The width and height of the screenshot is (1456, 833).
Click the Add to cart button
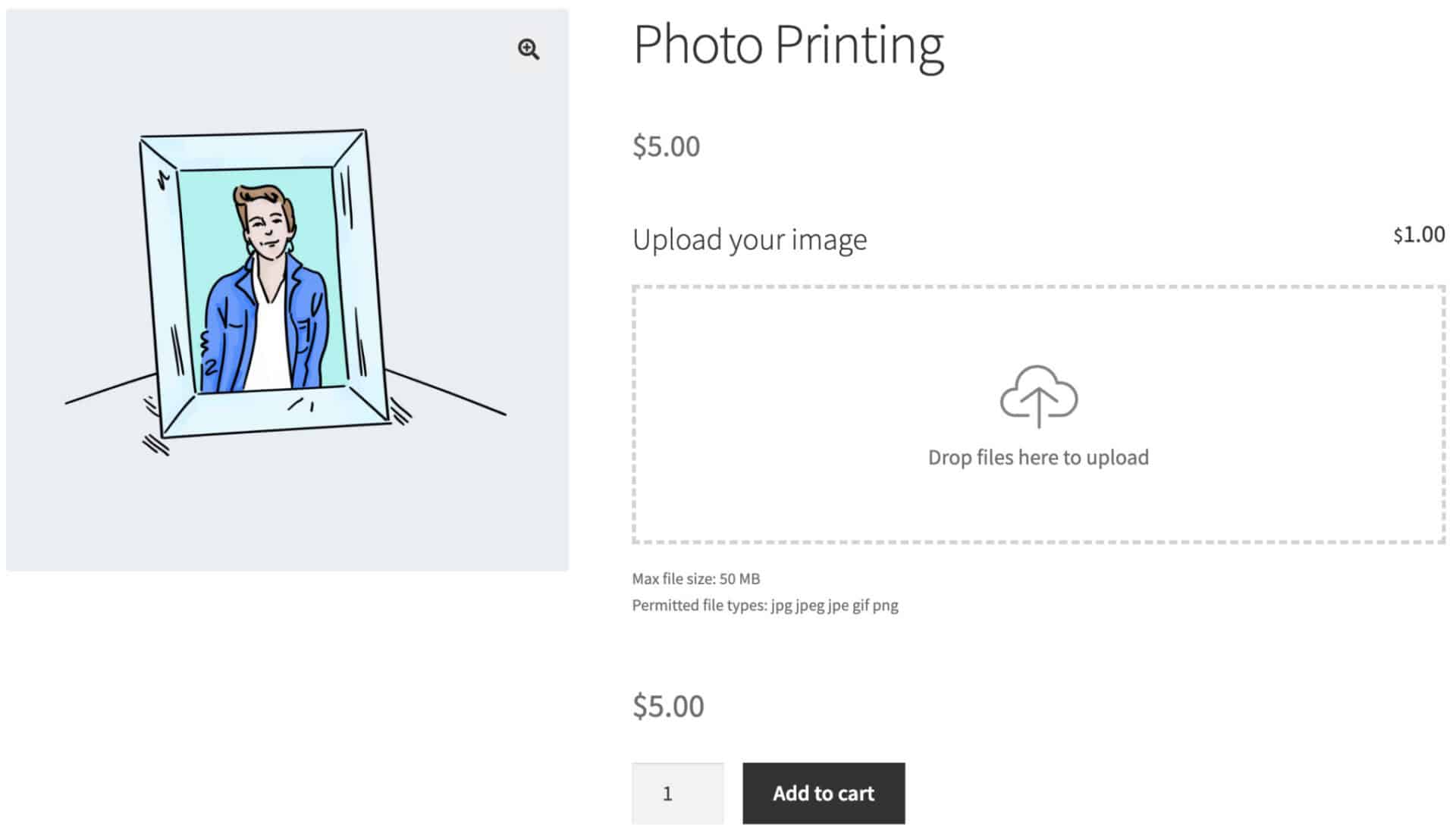click(824, 793)
